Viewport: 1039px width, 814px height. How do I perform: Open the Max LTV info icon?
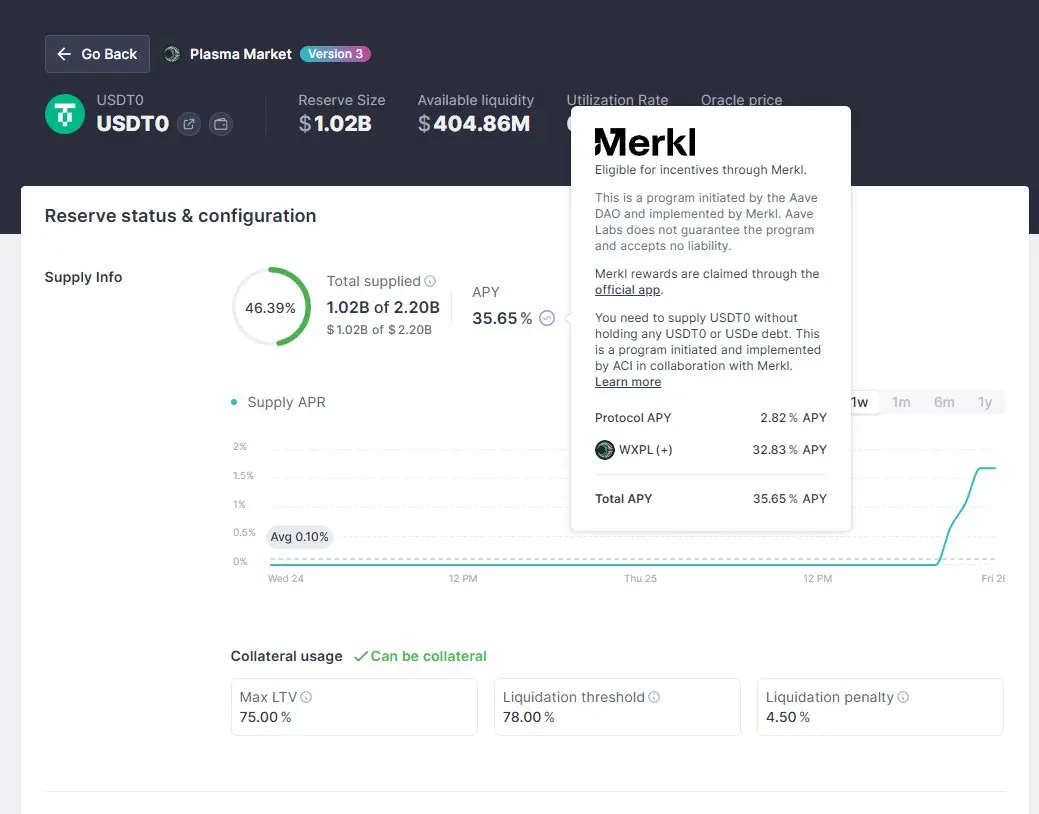306,697
